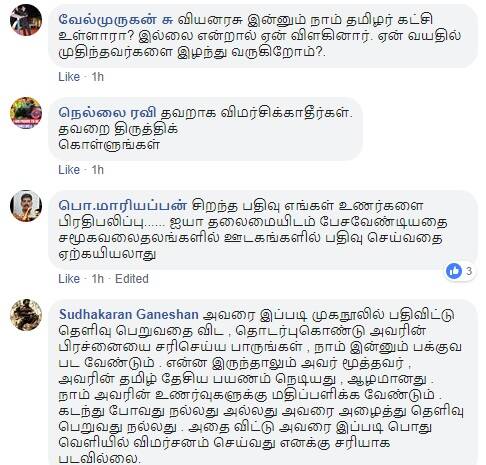
Task: Open Sudhakaran Ganeshan name link
Action: click(x=129, y=314)
